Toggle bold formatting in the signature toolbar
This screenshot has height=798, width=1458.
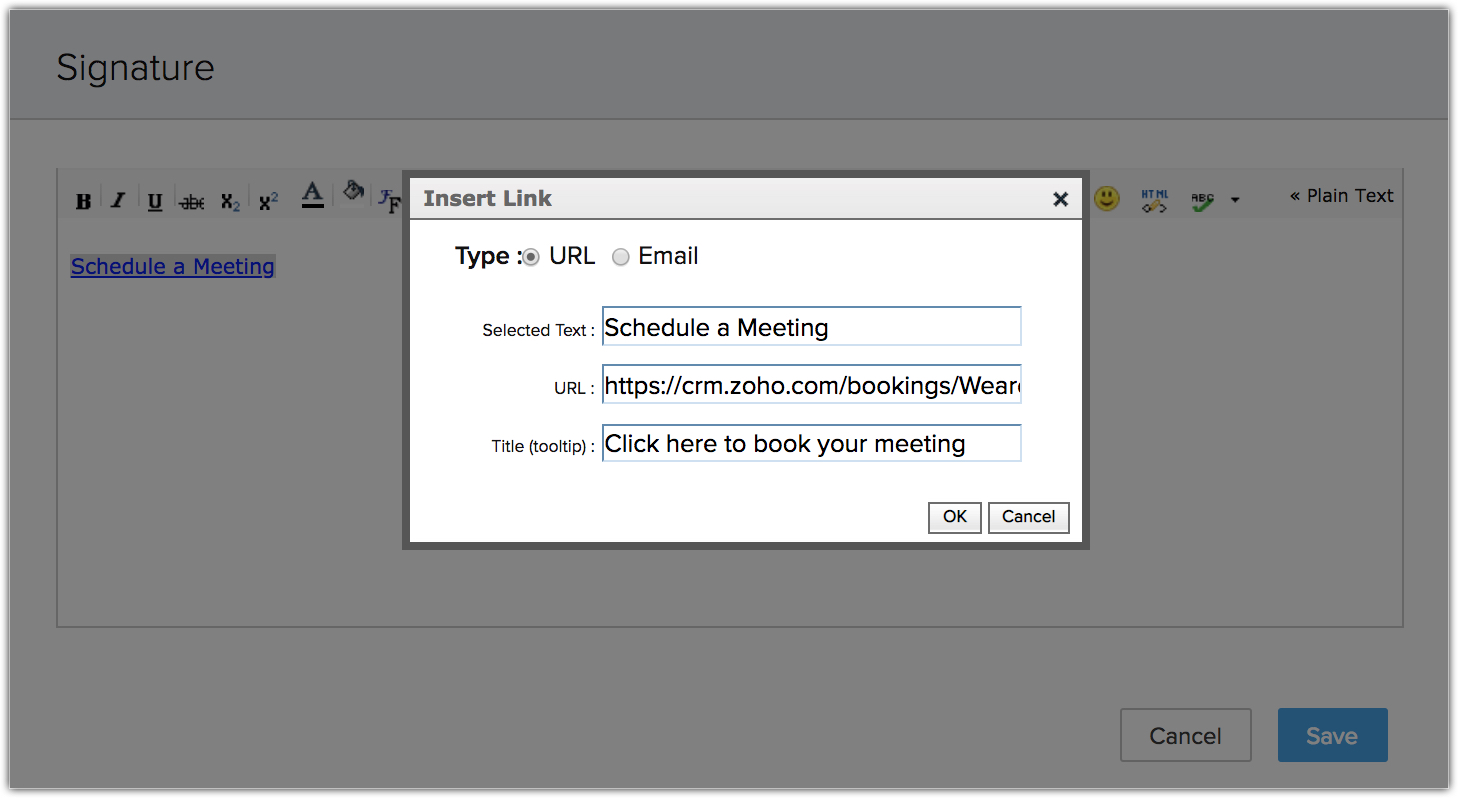(x=83, y=201)
